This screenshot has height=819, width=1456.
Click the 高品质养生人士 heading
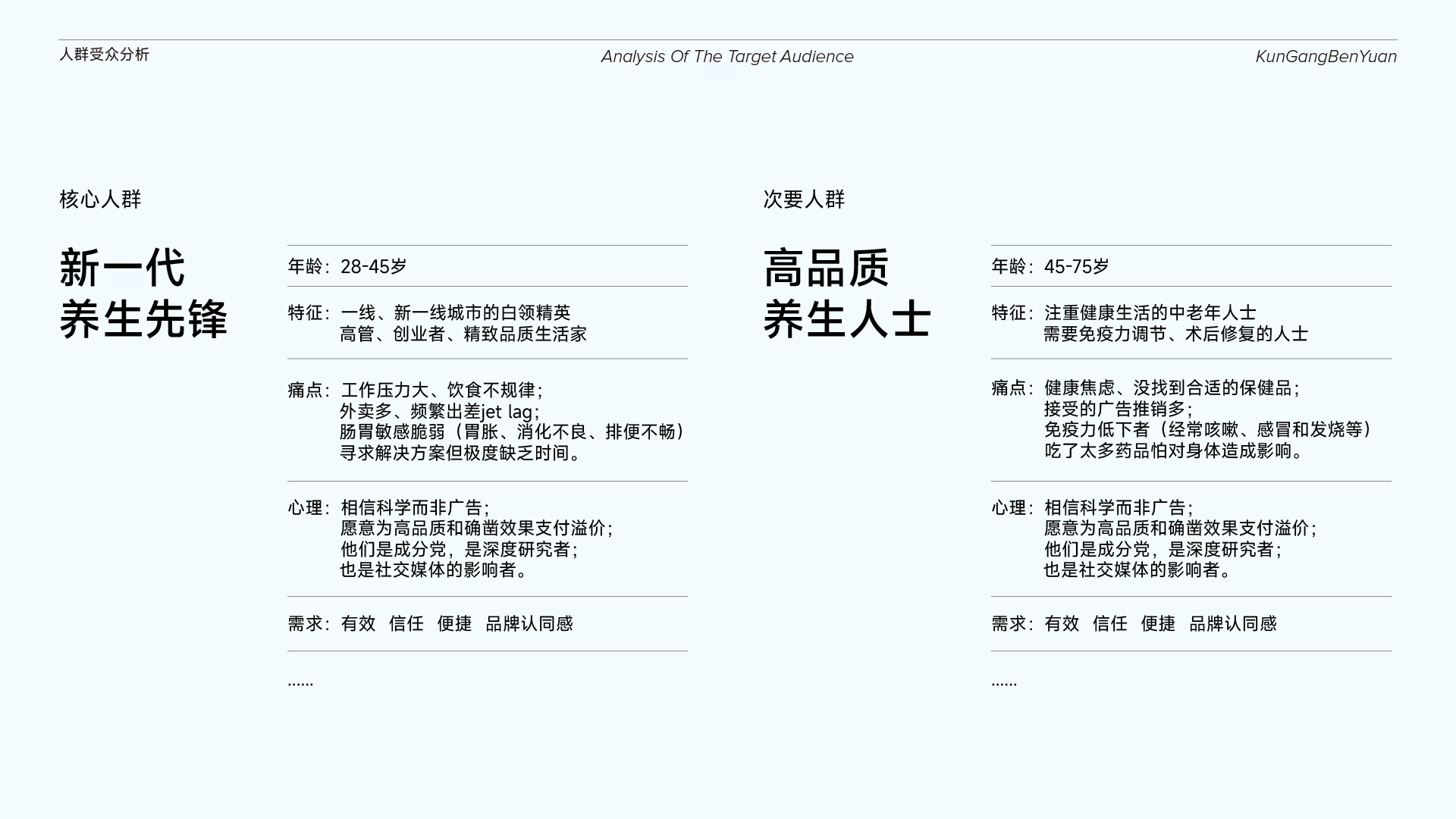(x=846, y=293)
